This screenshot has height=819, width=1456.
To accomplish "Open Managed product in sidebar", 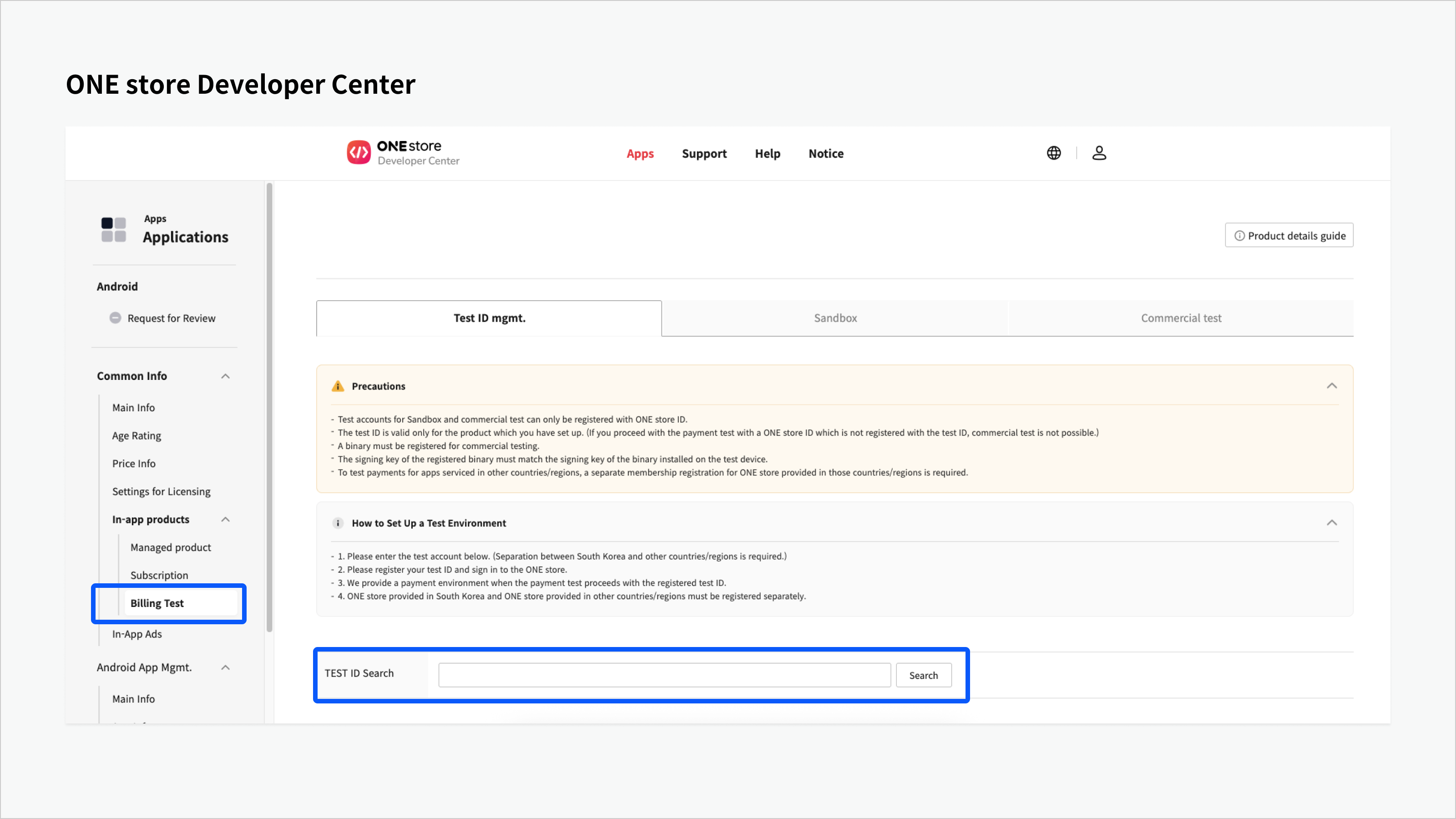I will (170, 547).
